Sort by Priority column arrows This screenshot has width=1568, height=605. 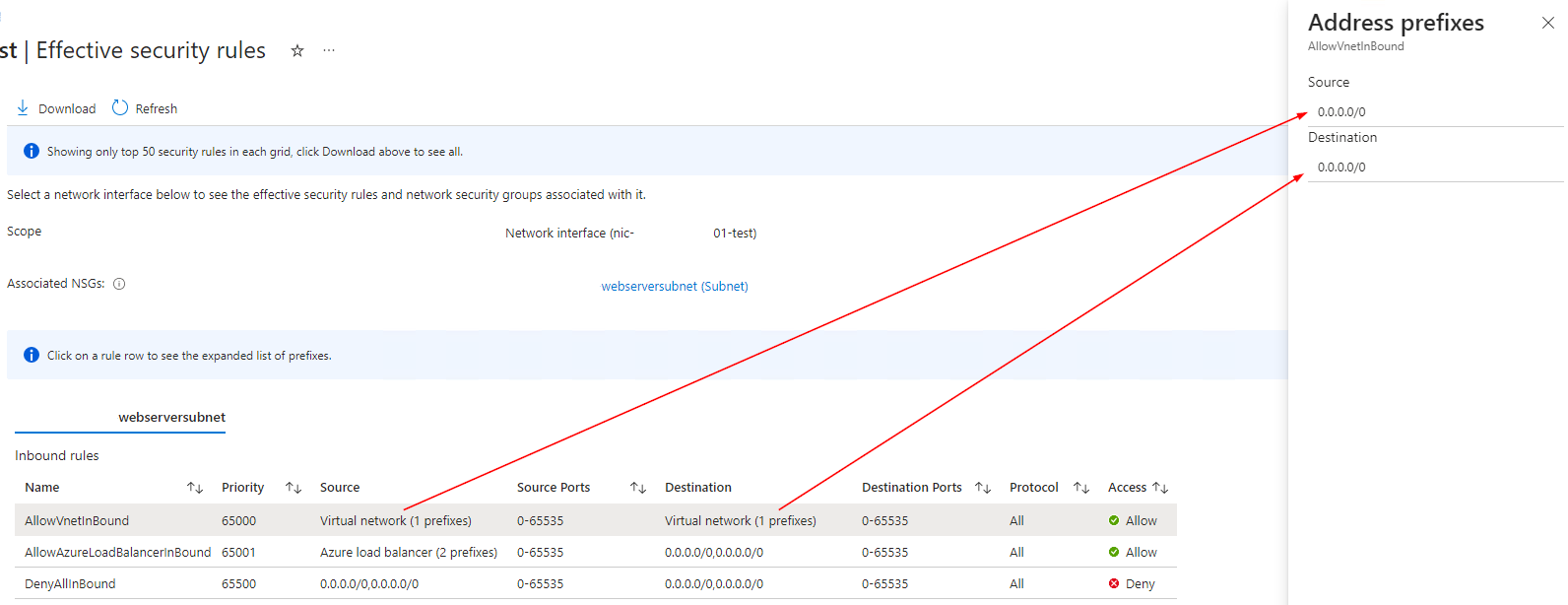pyautogui.click(x=294, y=488)
